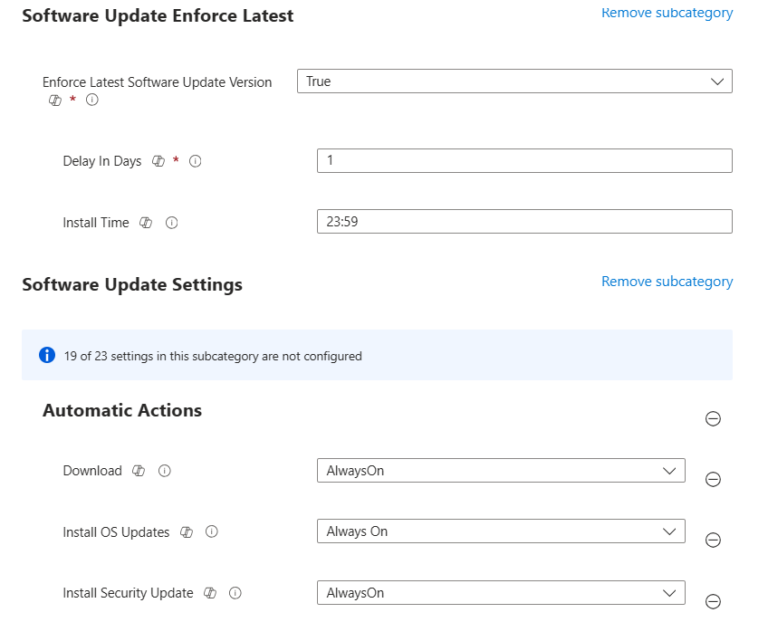768x622 pixels.
Task: Open Enforce Latest Software Update Version dropdown
Action: click(x=515, y=81)
